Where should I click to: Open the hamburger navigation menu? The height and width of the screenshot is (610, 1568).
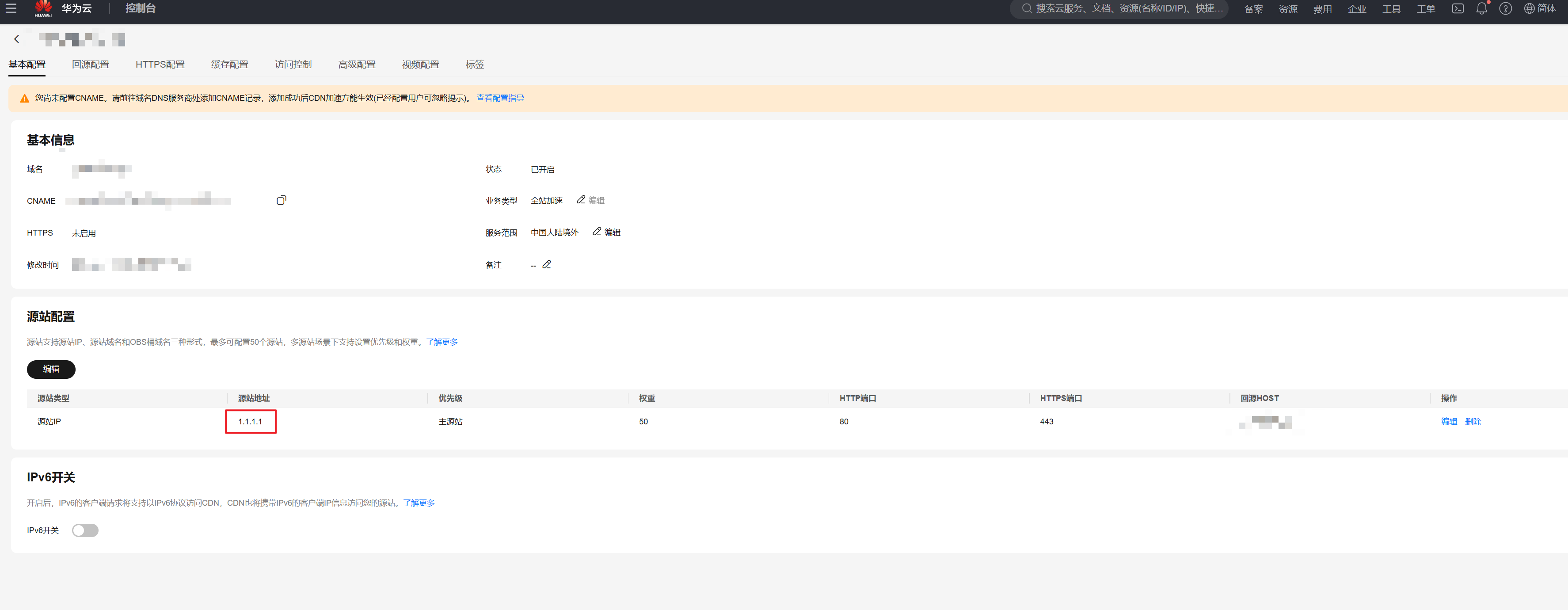click(x=11, y=8)
